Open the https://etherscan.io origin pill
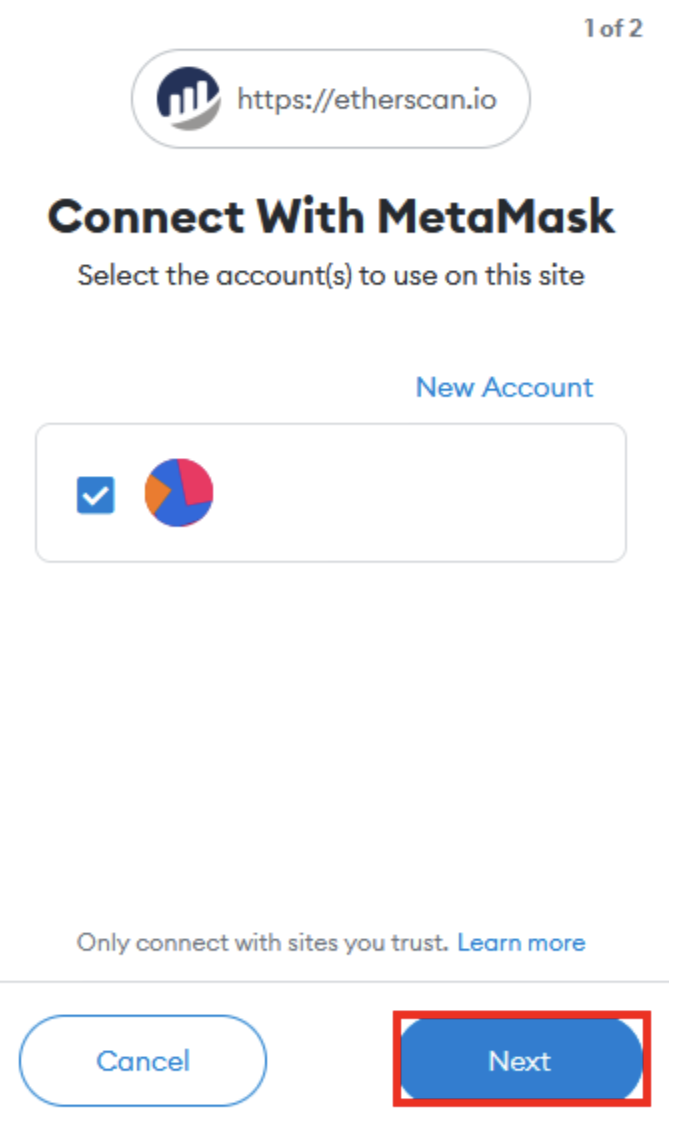Viewport: 680px width, 1128px height. click(x=330, y=98)
